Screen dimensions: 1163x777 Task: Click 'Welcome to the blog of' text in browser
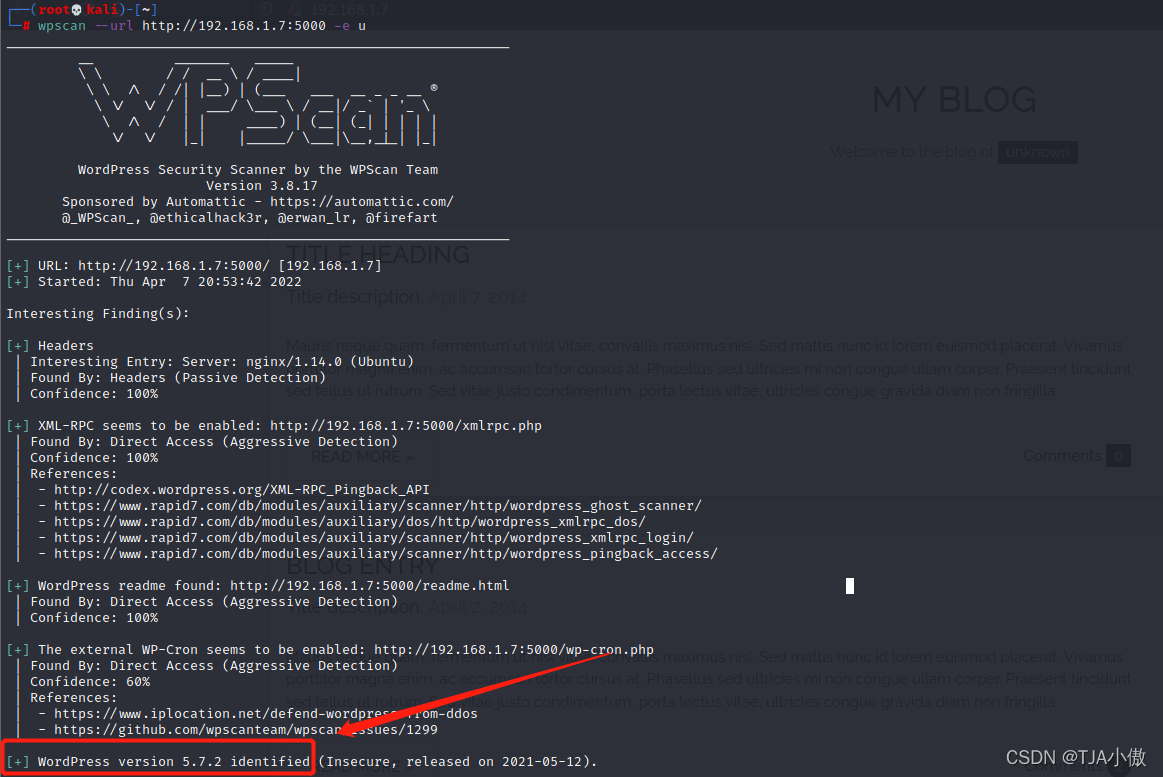coord(912,152)
